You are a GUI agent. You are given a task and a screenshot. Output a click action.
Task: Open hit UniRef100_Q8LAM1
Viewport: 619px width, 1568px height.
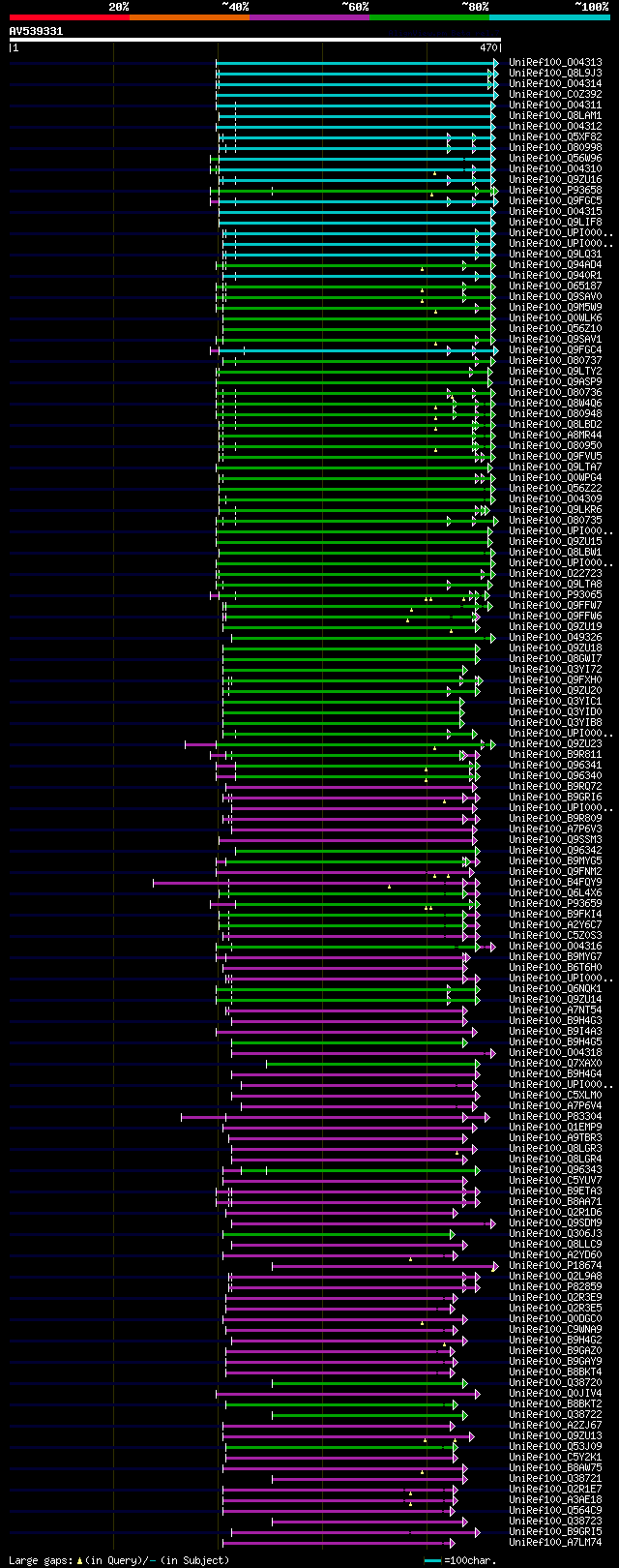coord(555,116)
